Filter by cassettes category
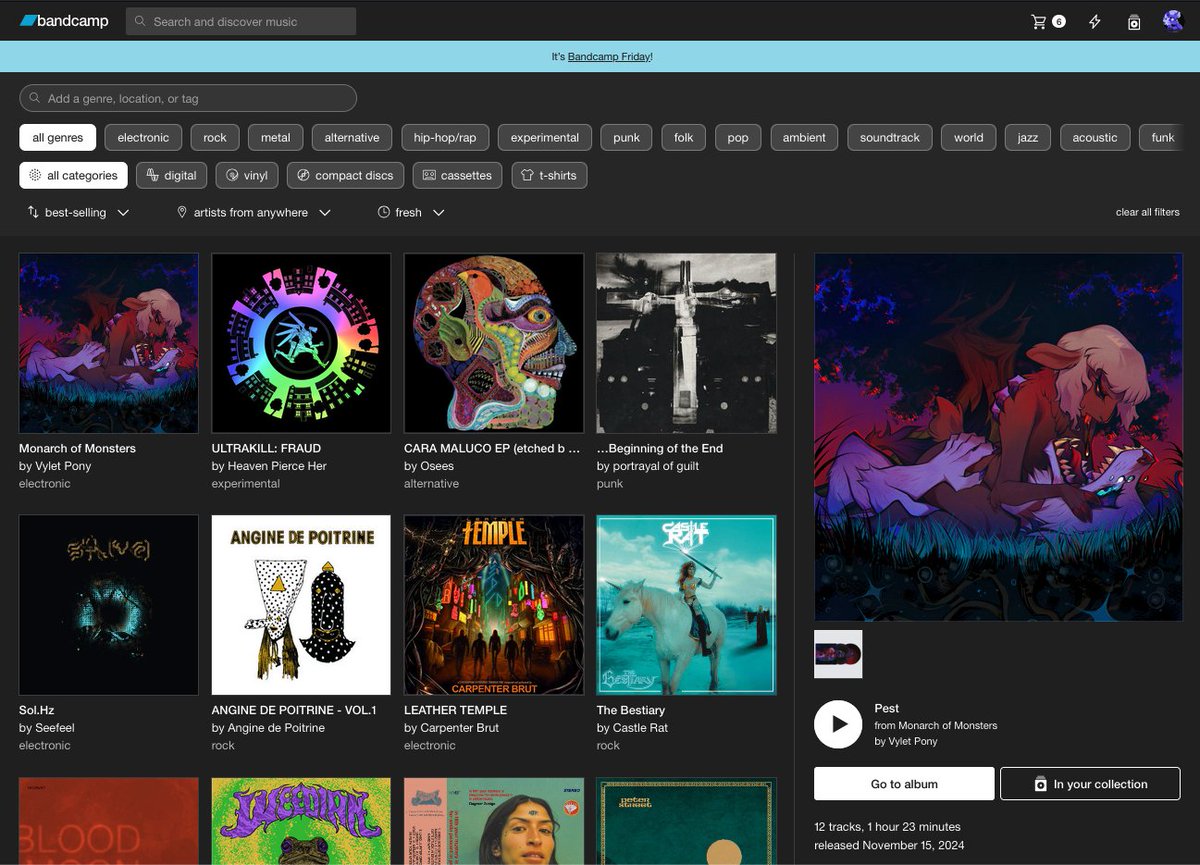 tap(458, 175)
